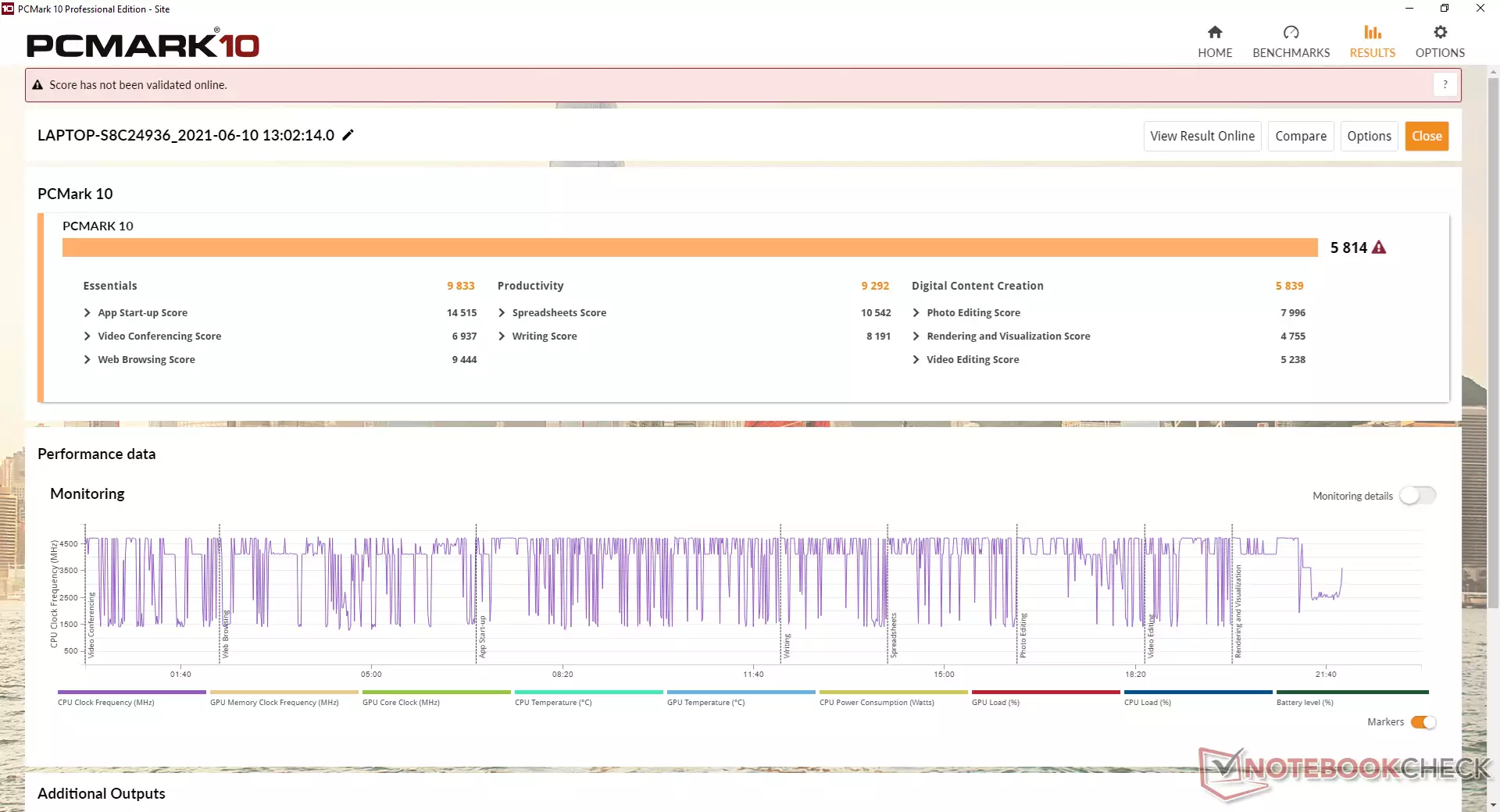Click the Essentials group heading

[110, 286]
